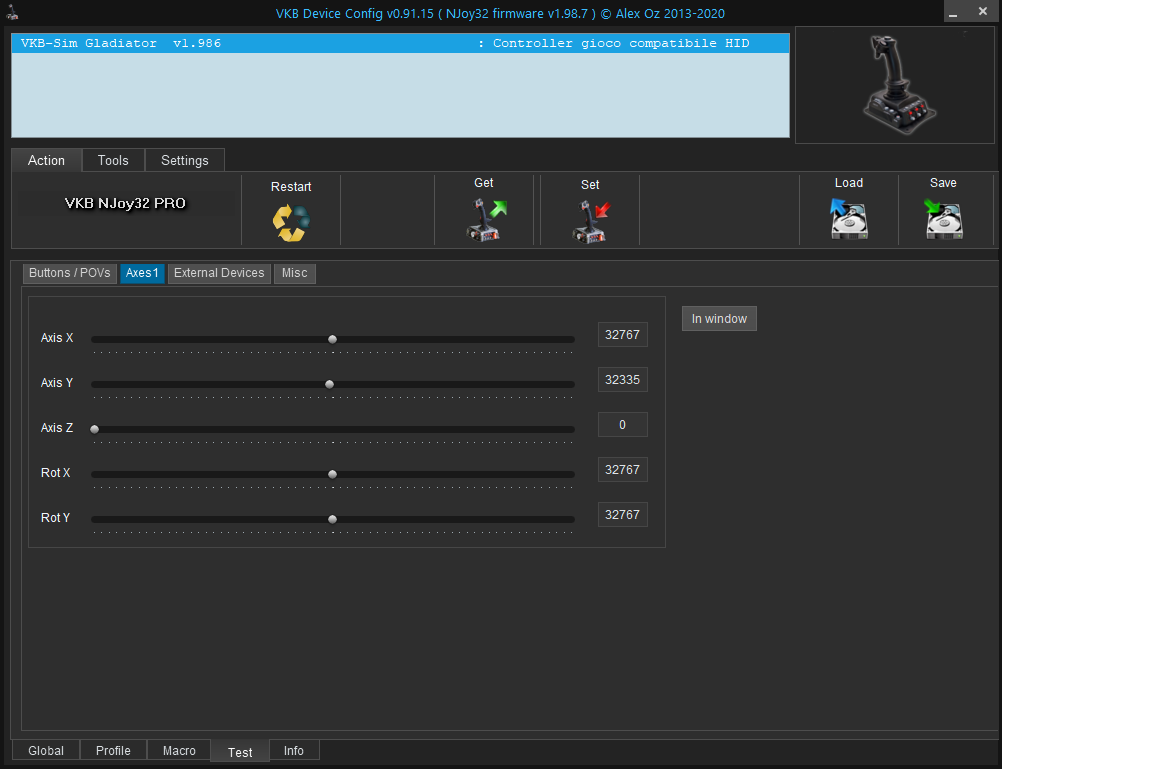Screen dimensions: 1152x769
Task: Click the Axis Z label
Action: 57,427
